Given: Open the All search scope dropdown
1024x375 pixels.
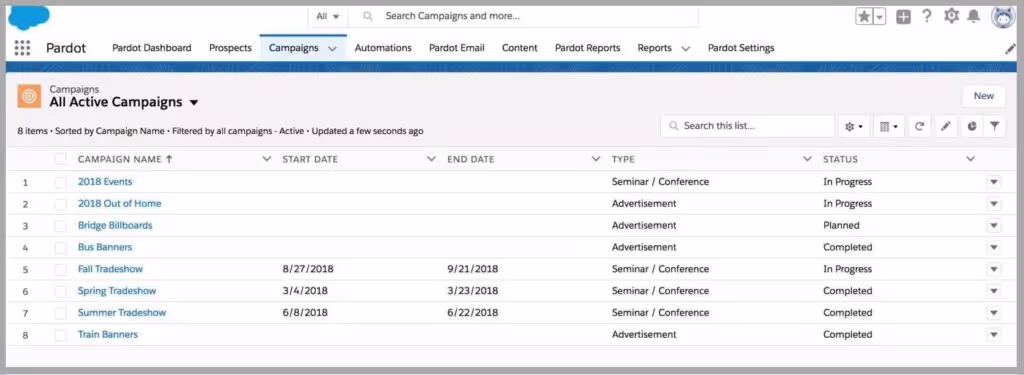Looking at the screenshot, I should pyautogui.click(x=328, y=16).
